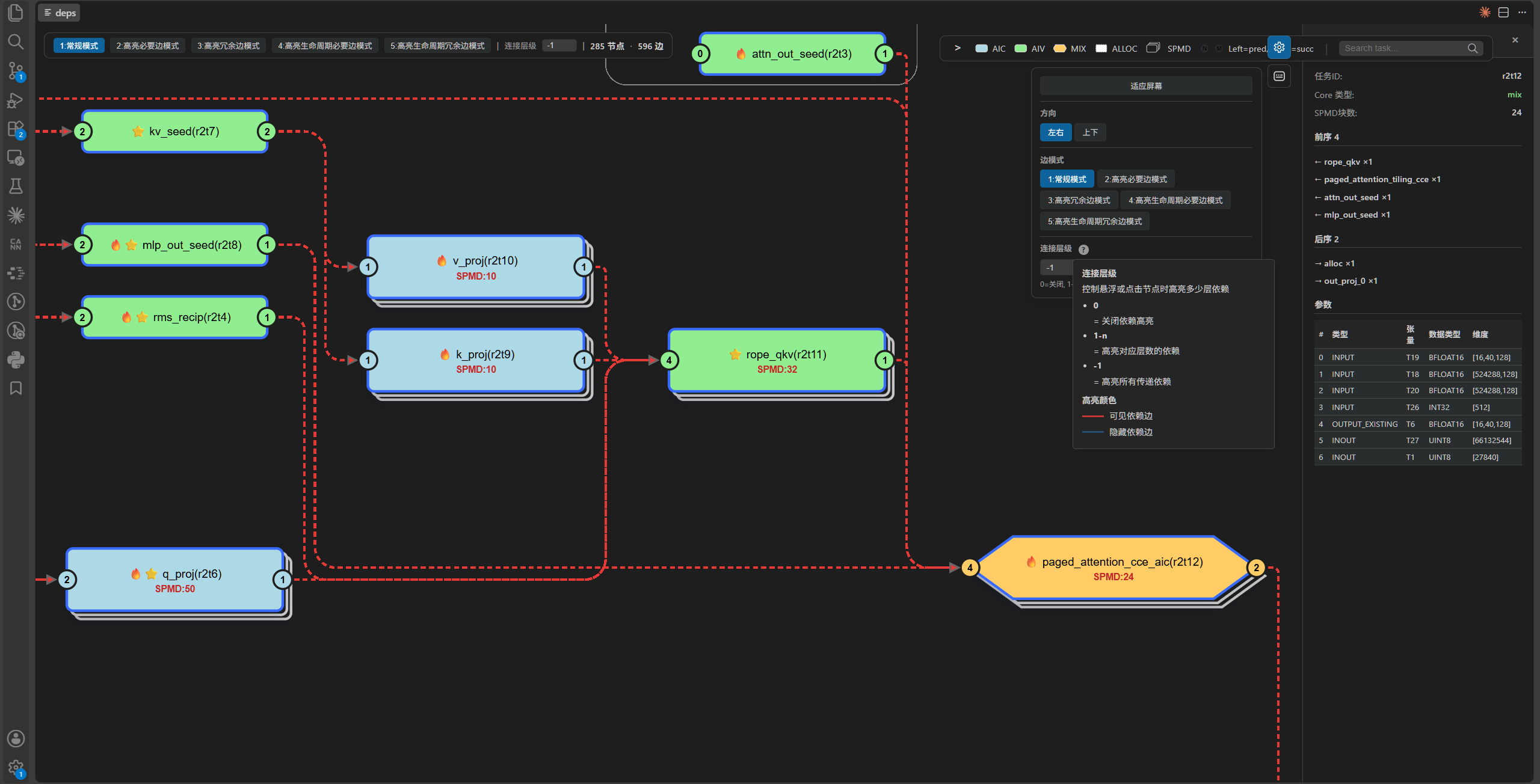Open the Source Control icon in the activity bar
This screenshot has width=1540, height=784.
pos(16,71)
